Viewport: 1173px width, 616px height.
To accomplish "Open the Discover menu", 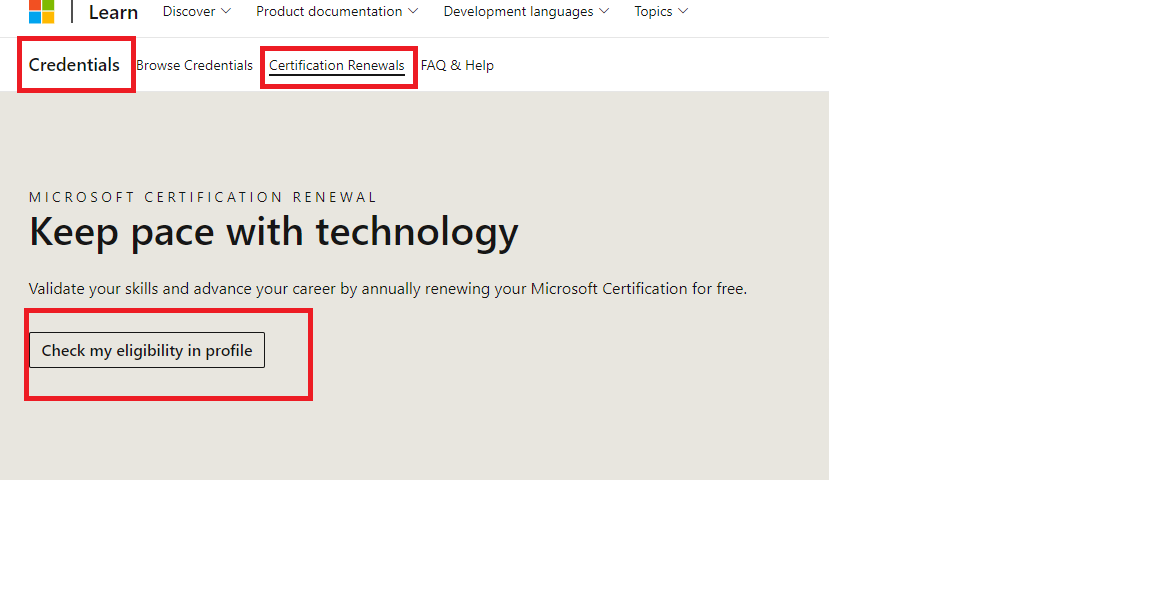I will pyautogui.click(x=189, y=11).
